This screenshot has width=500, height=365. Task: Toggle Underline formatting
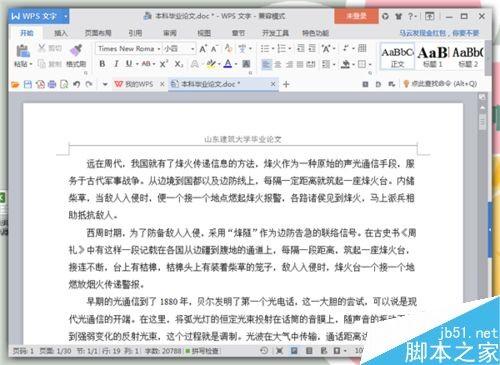129,64
